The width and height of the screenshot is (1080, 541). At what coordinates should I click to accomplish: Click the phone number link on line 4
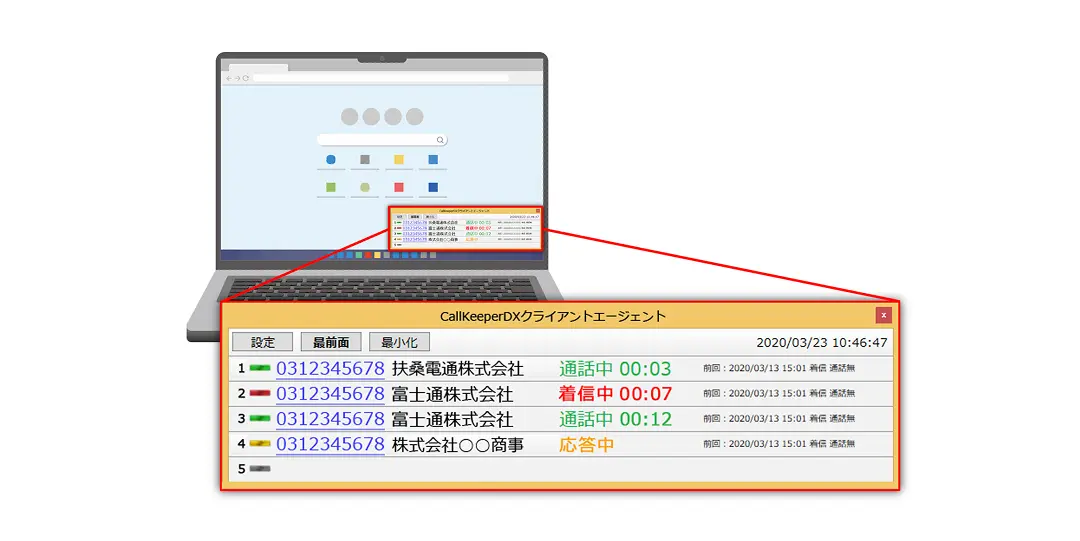pyautogui.click(x=330, y=444)
